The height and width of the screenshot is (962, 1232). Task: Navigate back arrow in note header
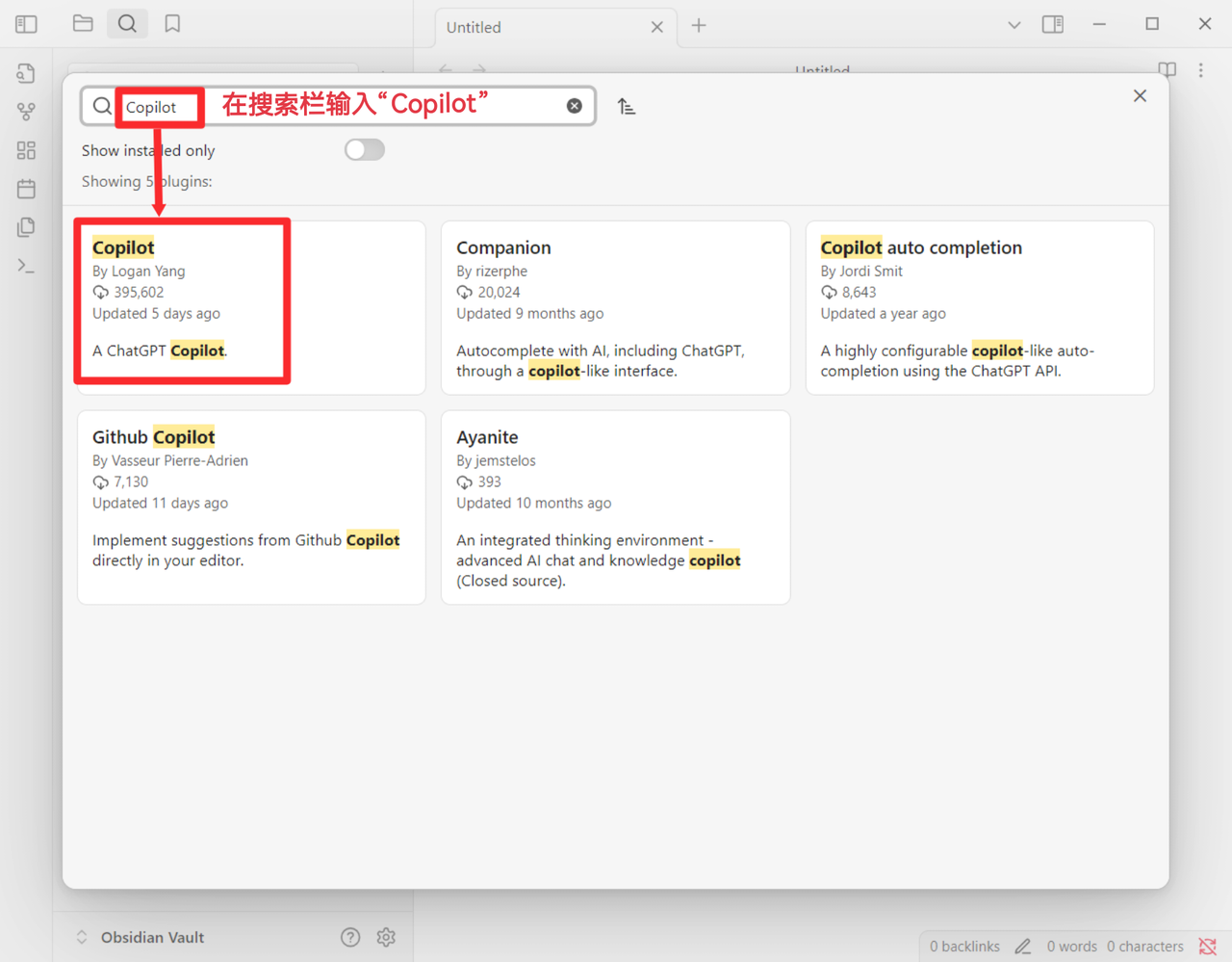tap(446, 69)
